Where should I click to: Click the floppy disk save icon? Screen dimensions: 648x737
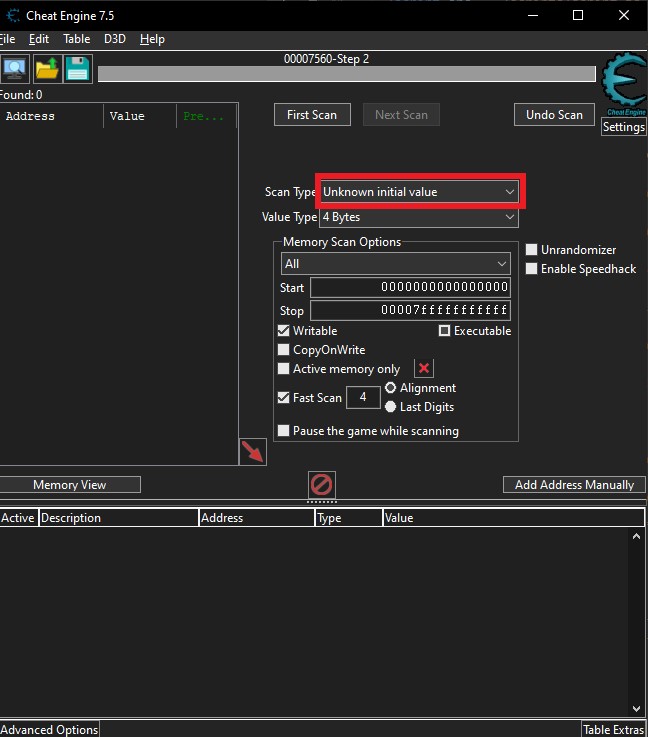78,69
